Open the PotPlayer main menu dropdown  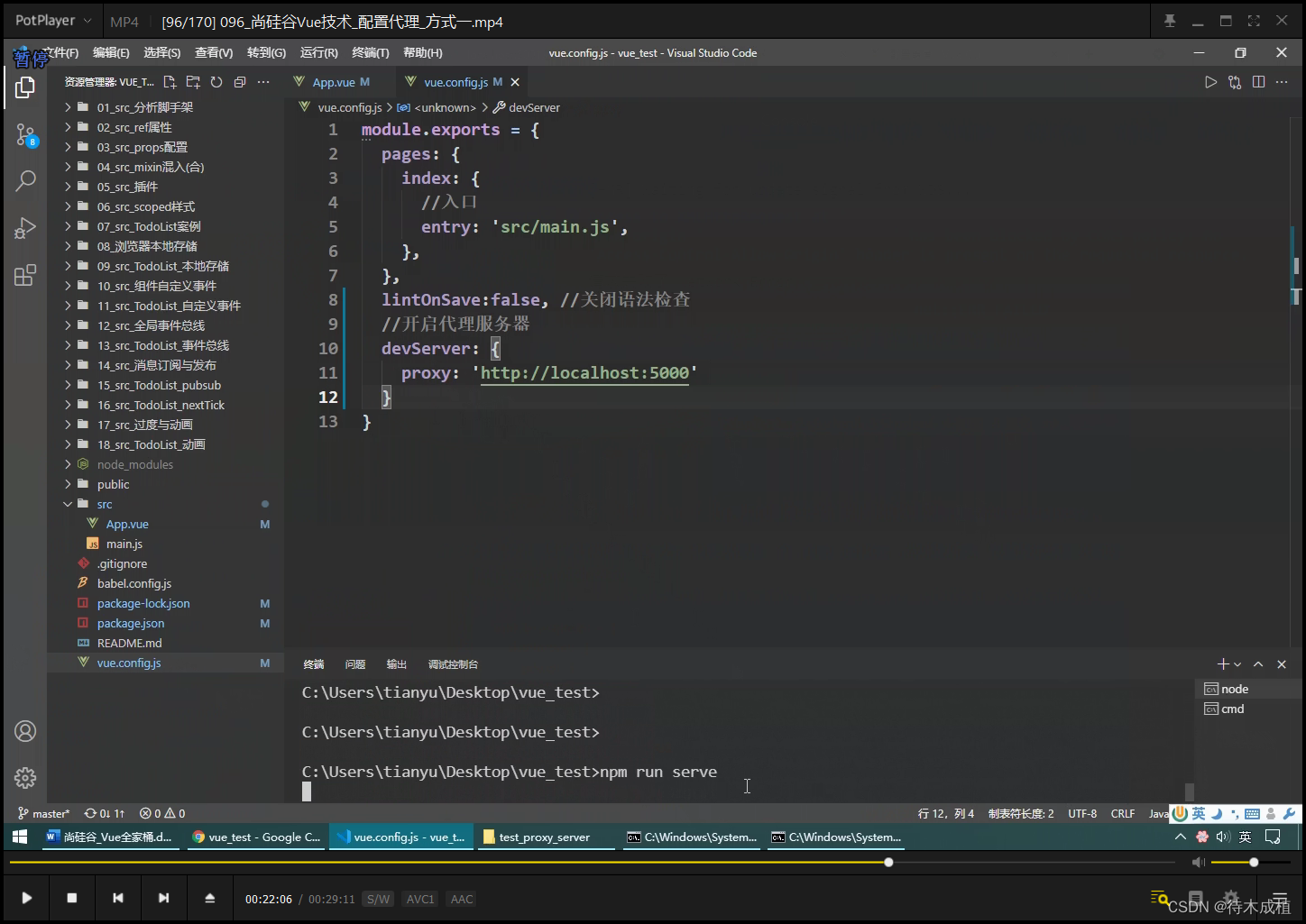(x=53, y=21)
